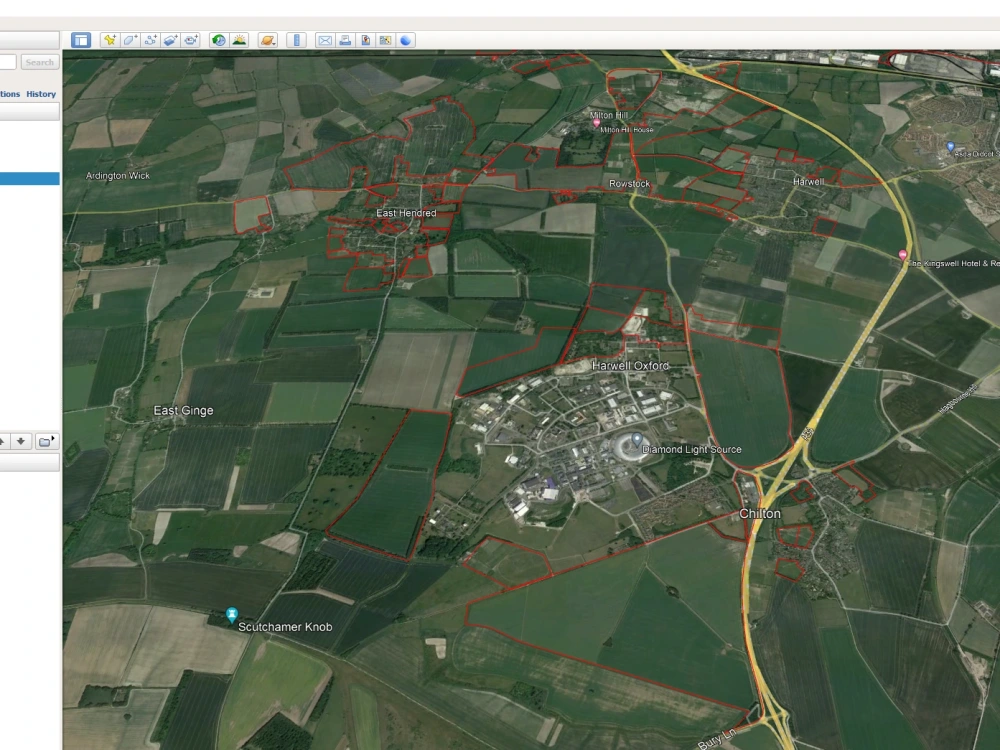Image resolution: width=1000 pixels, height=750 pixels.
Task: Choose the Add Image Overlay tool
Action: click(170, 40)
